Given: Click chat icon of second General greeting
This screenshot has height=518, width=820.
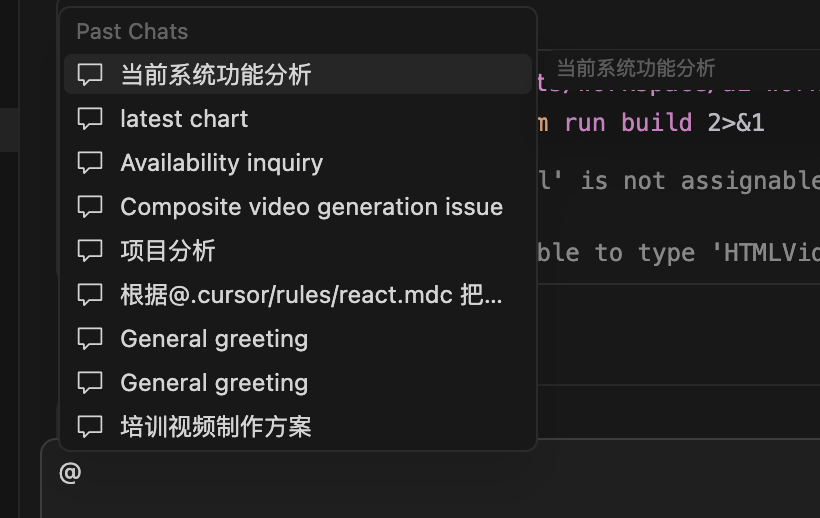Looking at the screenshot, I should click(x=90, y=383).
